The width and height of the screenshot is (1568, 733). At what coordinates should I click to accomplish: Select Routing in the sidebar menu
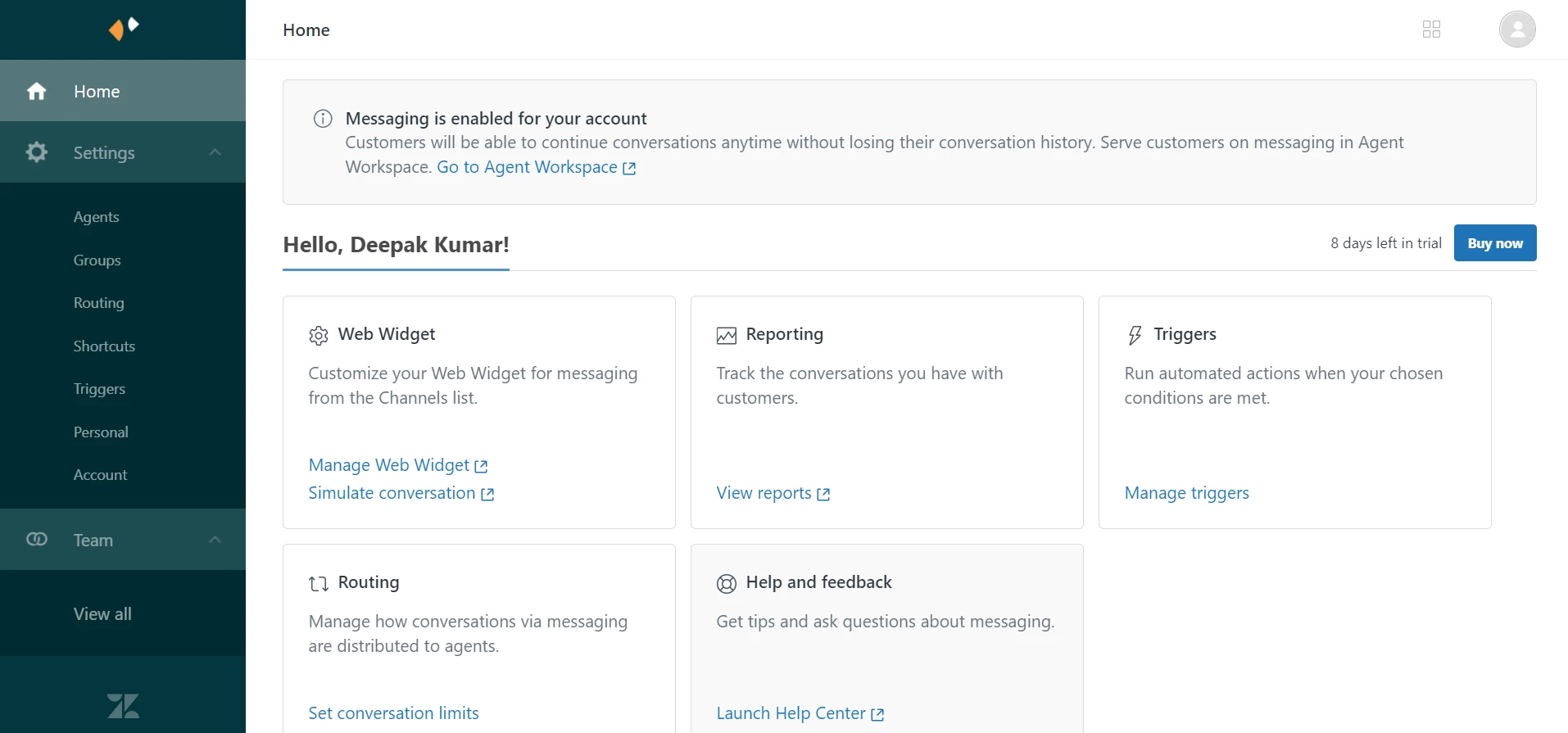point(98,303)
